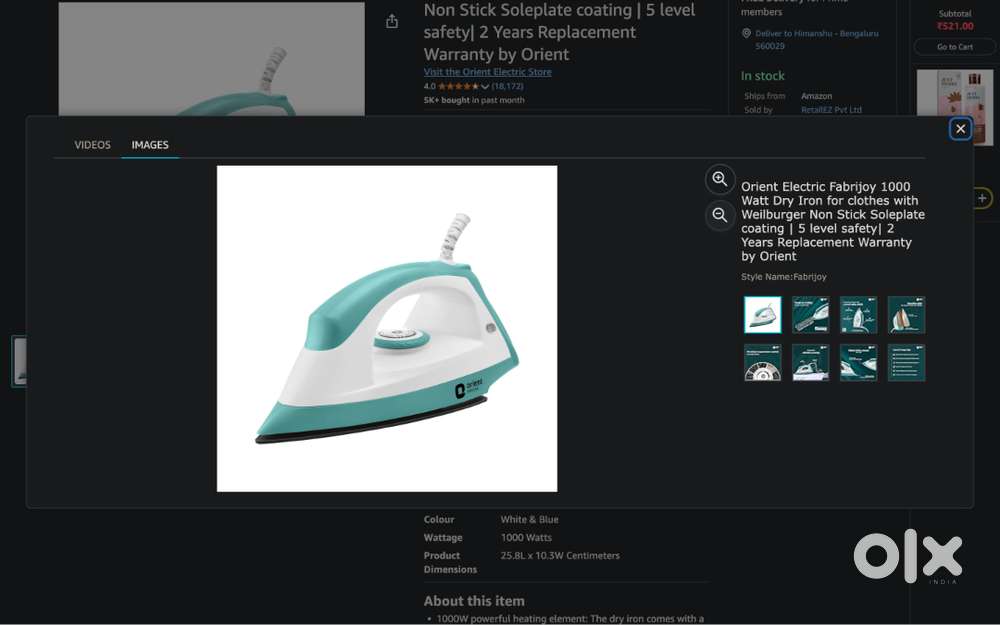Screen dimensions: 1000x625
Task: Select the IMAGES tab
Action: pyautogui.click(x=150, y=145)
